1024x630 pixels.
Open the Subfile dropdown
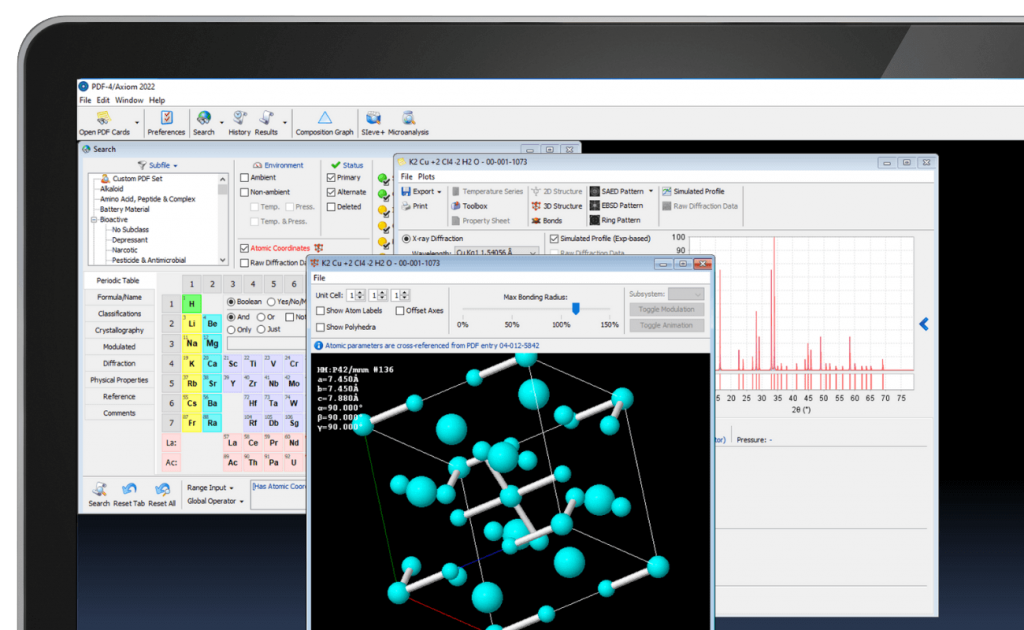point(158,165)
